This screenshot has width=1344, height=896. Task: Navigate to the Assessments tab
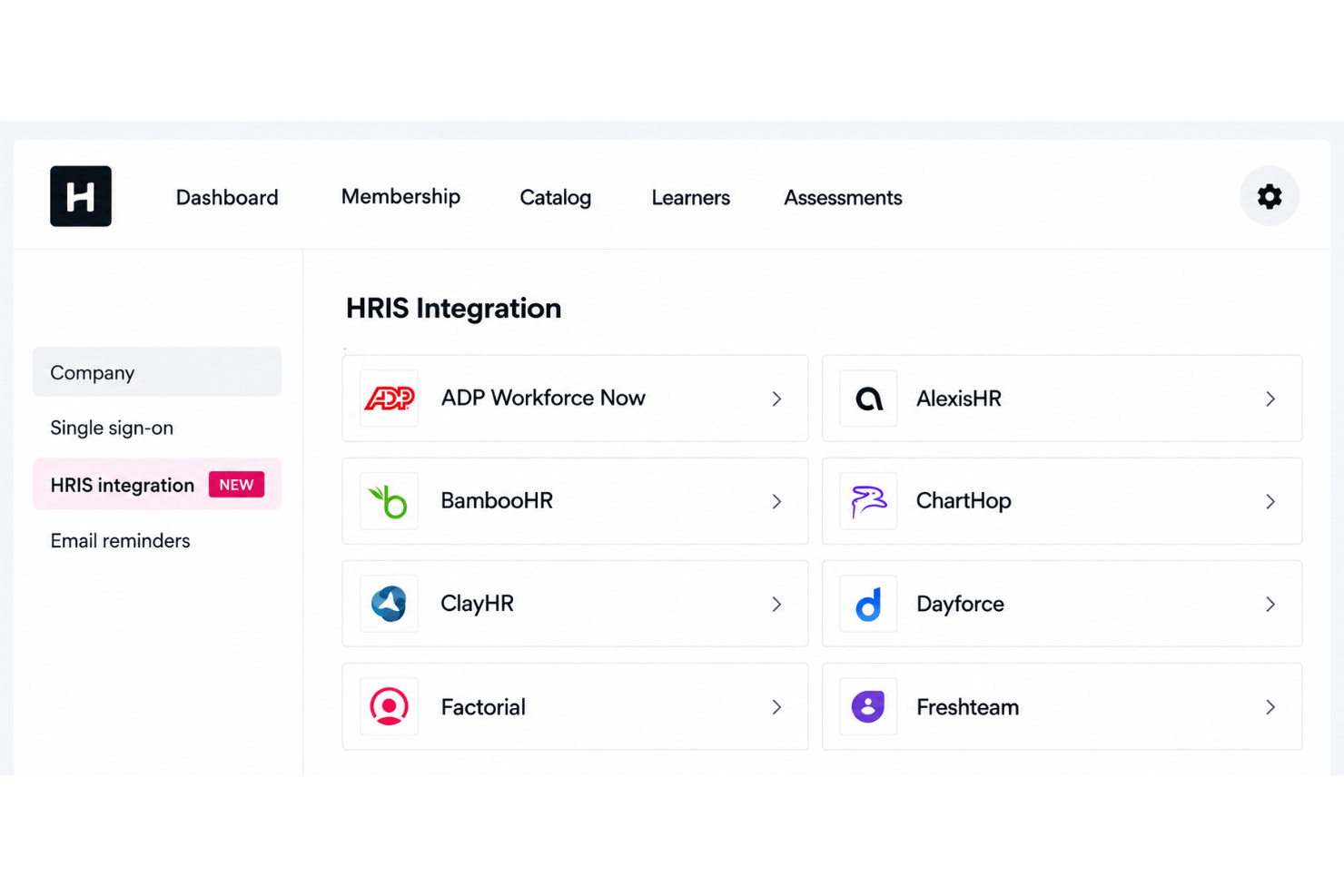tap(843, 198)
